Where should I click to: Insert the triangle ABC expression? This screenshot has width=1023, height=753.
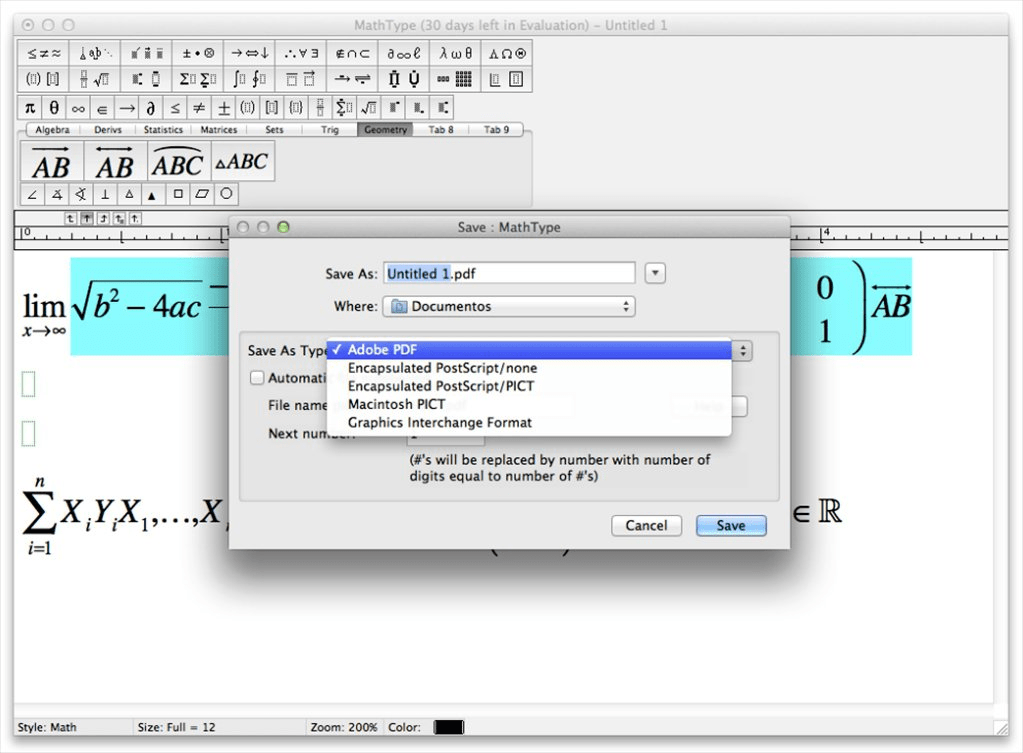coord(243,161)
